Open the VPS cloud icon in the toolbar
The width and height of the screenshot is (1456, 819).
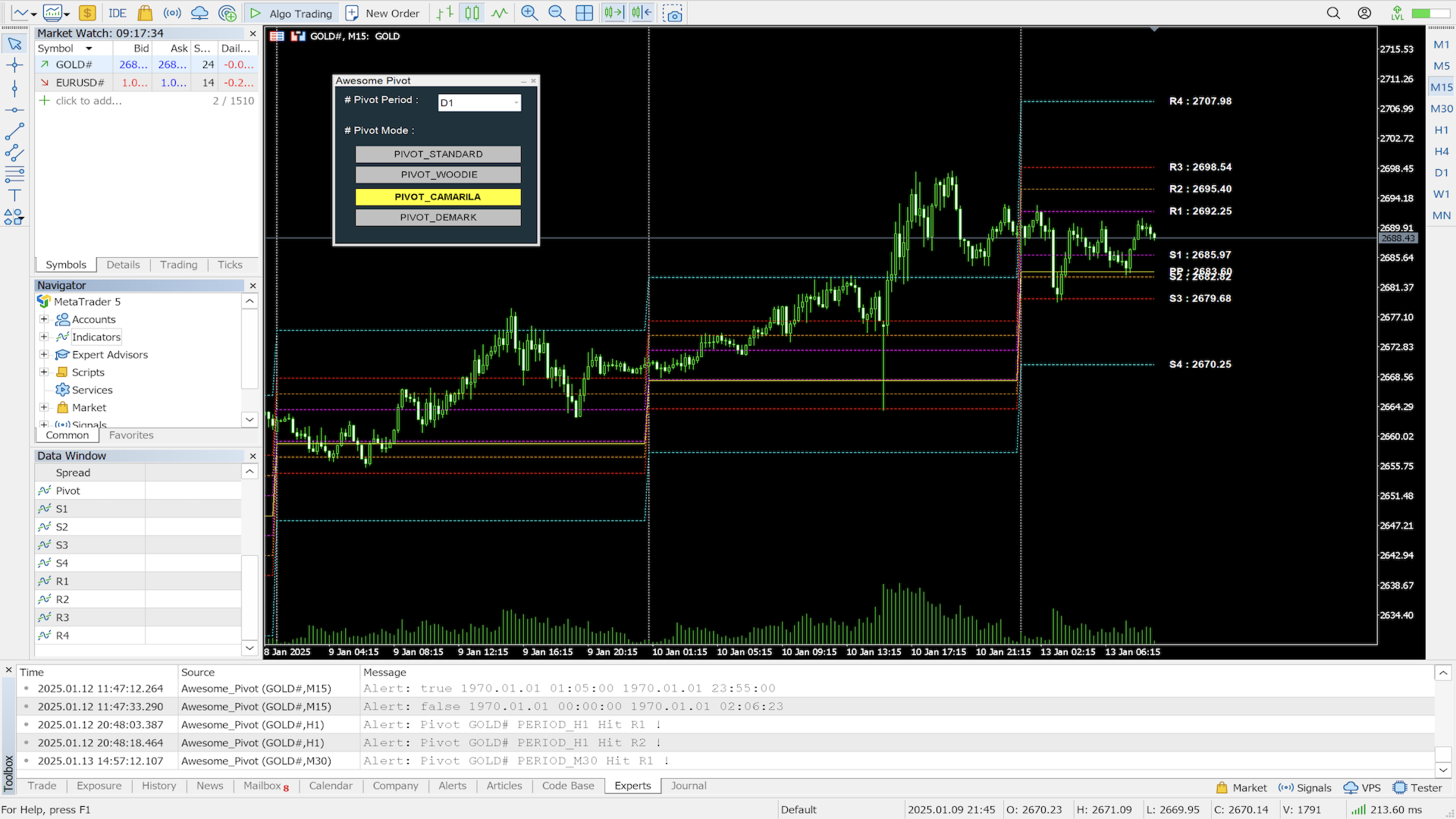(199, 13)
